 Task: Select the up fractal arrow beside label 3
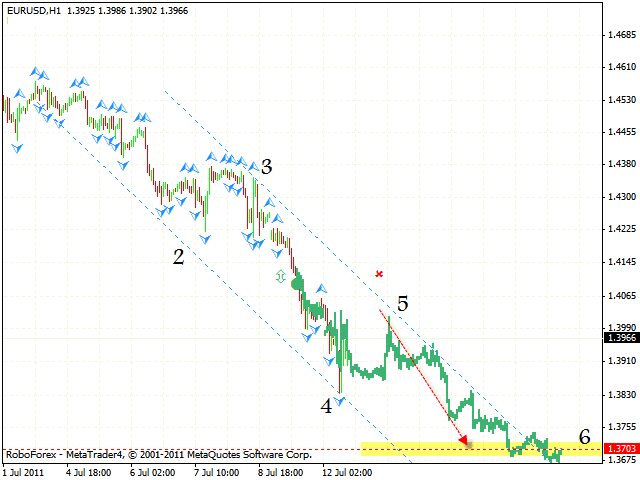point(253,166)
